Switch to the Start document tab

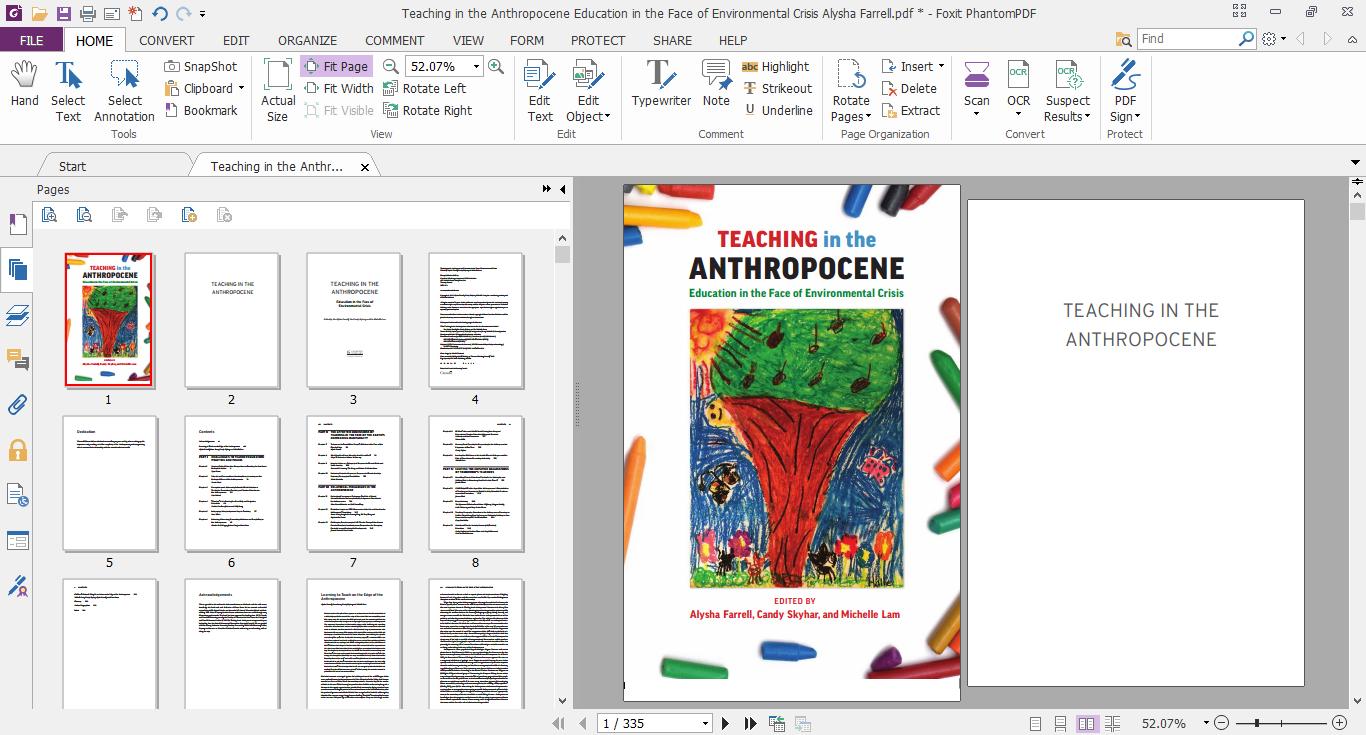(x=72, y=166)
